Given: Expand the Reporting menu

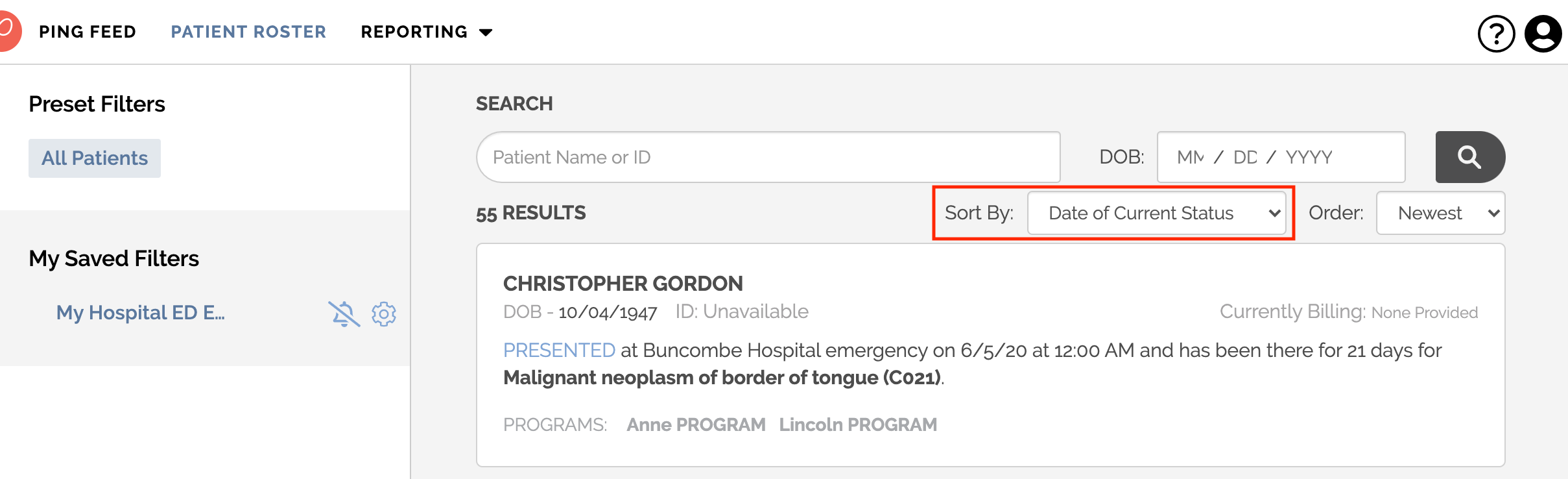Looking at the screenshot, I should (426, 31).
